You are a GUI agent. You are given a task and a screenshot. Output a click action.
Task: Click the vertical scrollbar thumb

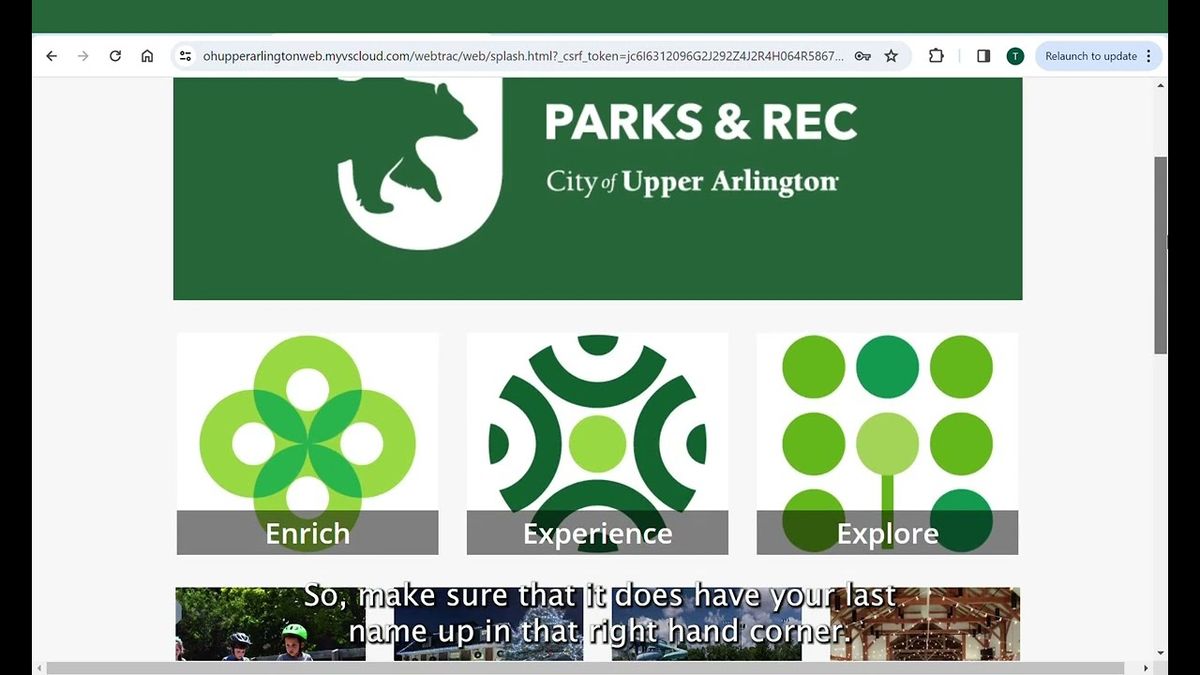[1160, 255]
